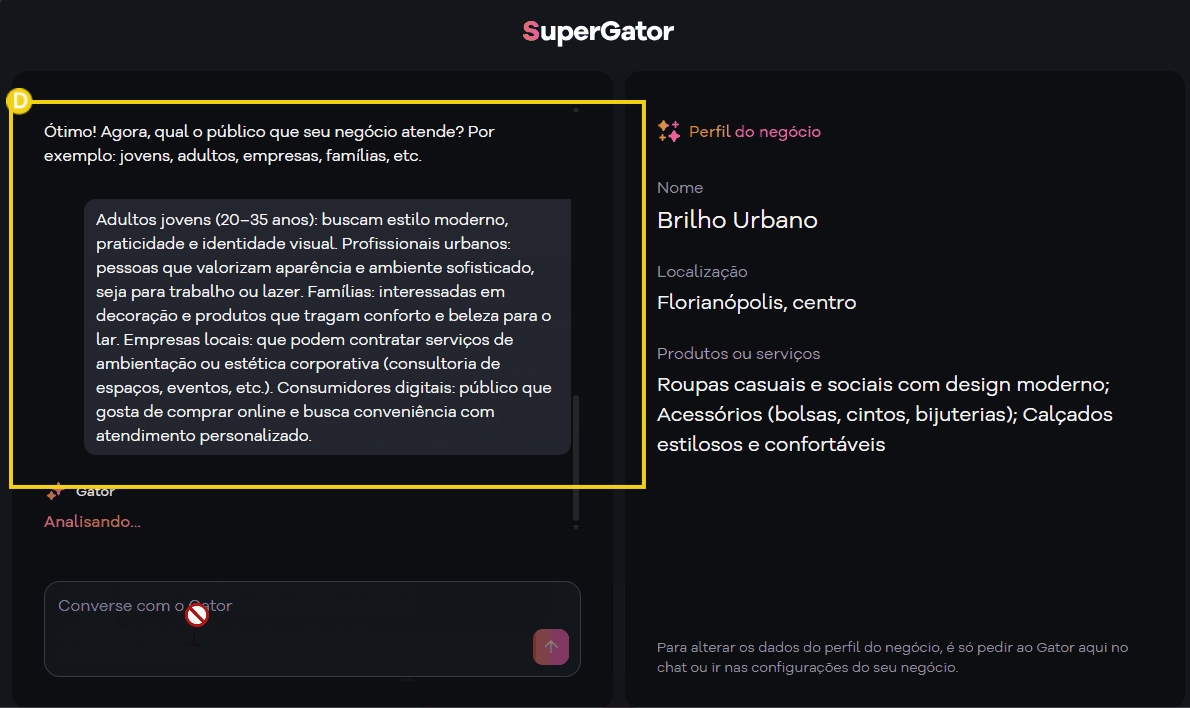Click the Adultos jovens user message bubble

click(x=326, y=327)
